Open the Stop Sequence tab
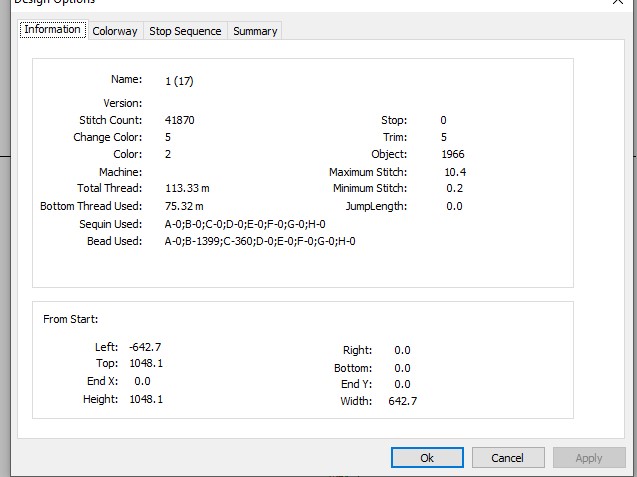Image resolution: width=637 pixels, height=477 pixels. point(185,31)
